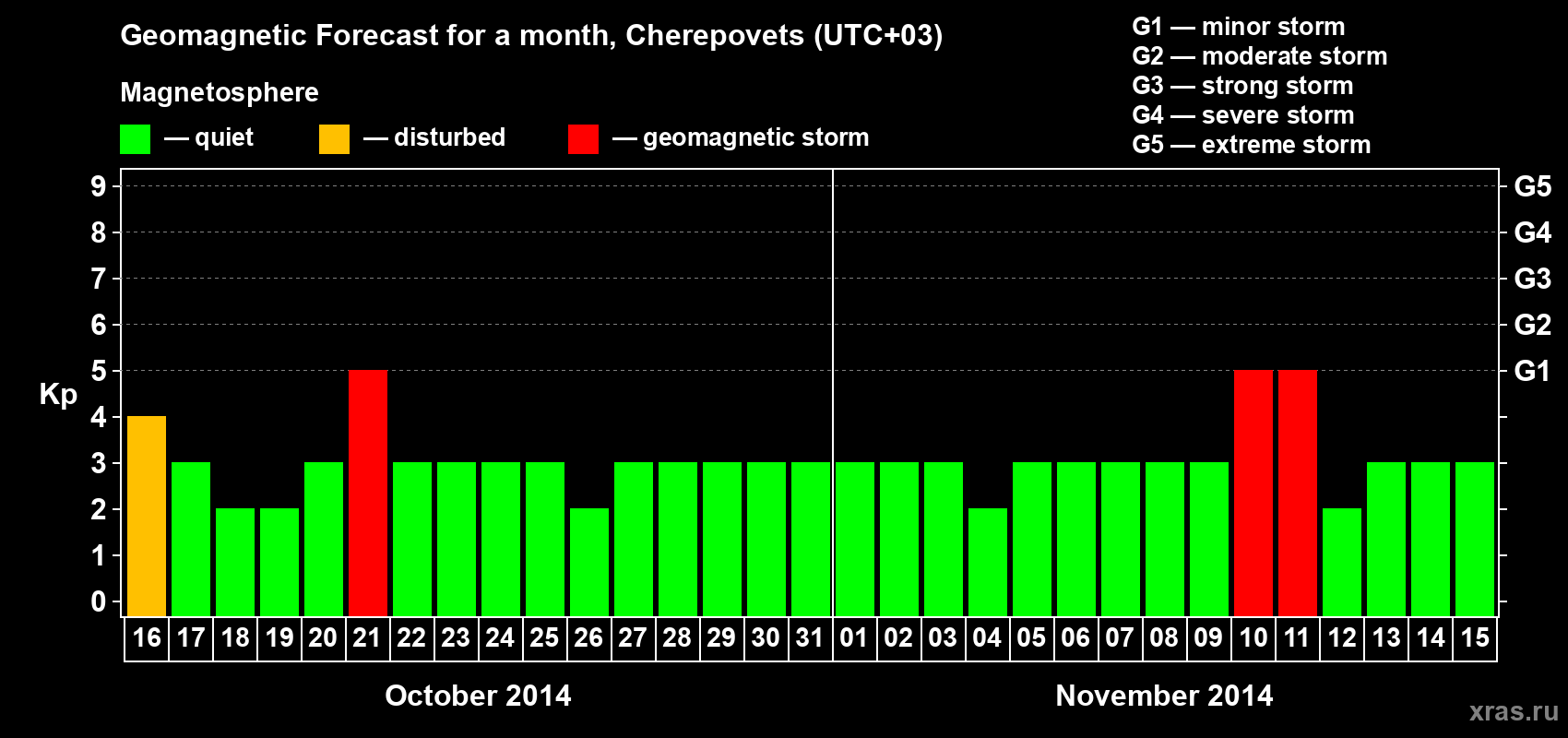The width and height of the screenshot is (1568, 738).
Task: Click the green bar for November 04
Action: pos(988,562)
